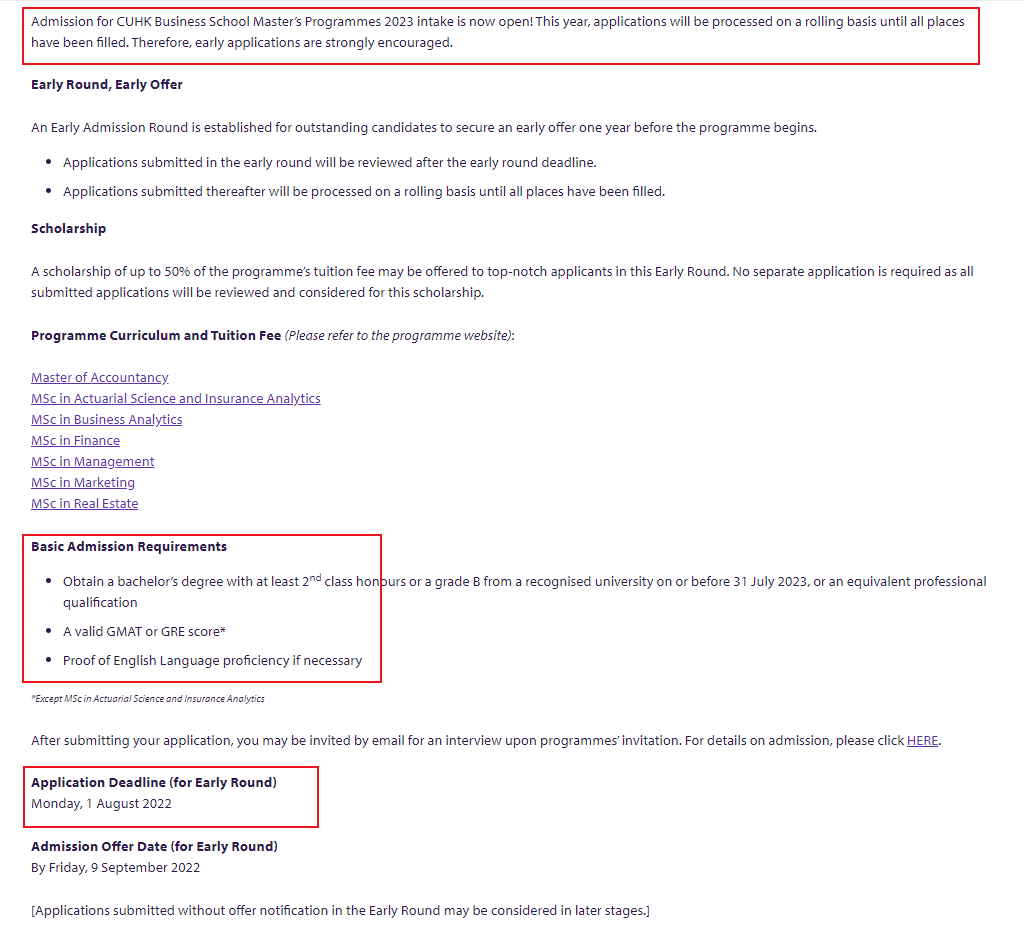
Task: Open the MSc in Marketing link
Action: pyautogui.click(x=83, y=482)
